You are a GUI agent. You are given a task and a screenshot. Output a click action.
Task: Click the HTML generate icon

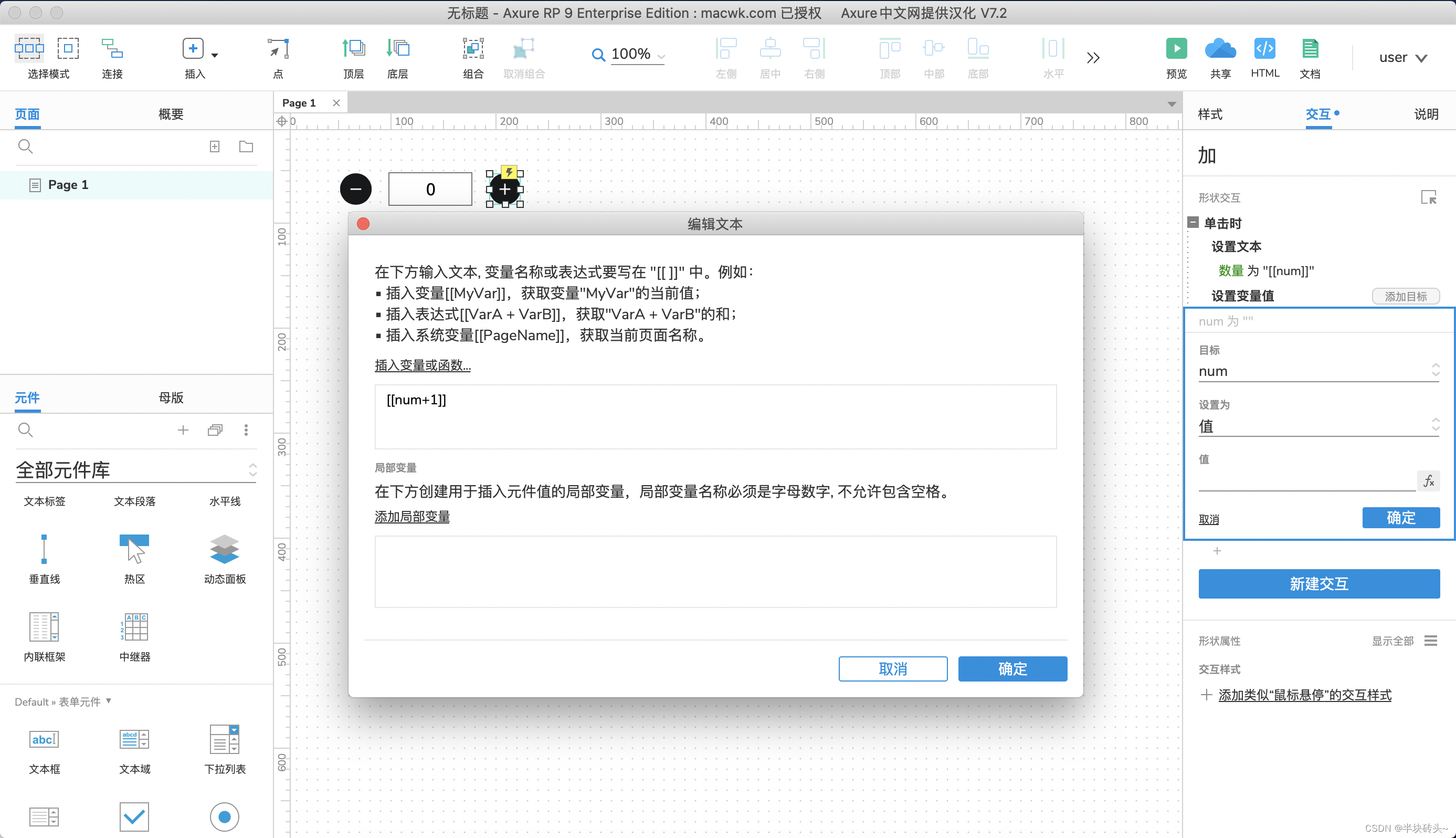click(1264, 49)
